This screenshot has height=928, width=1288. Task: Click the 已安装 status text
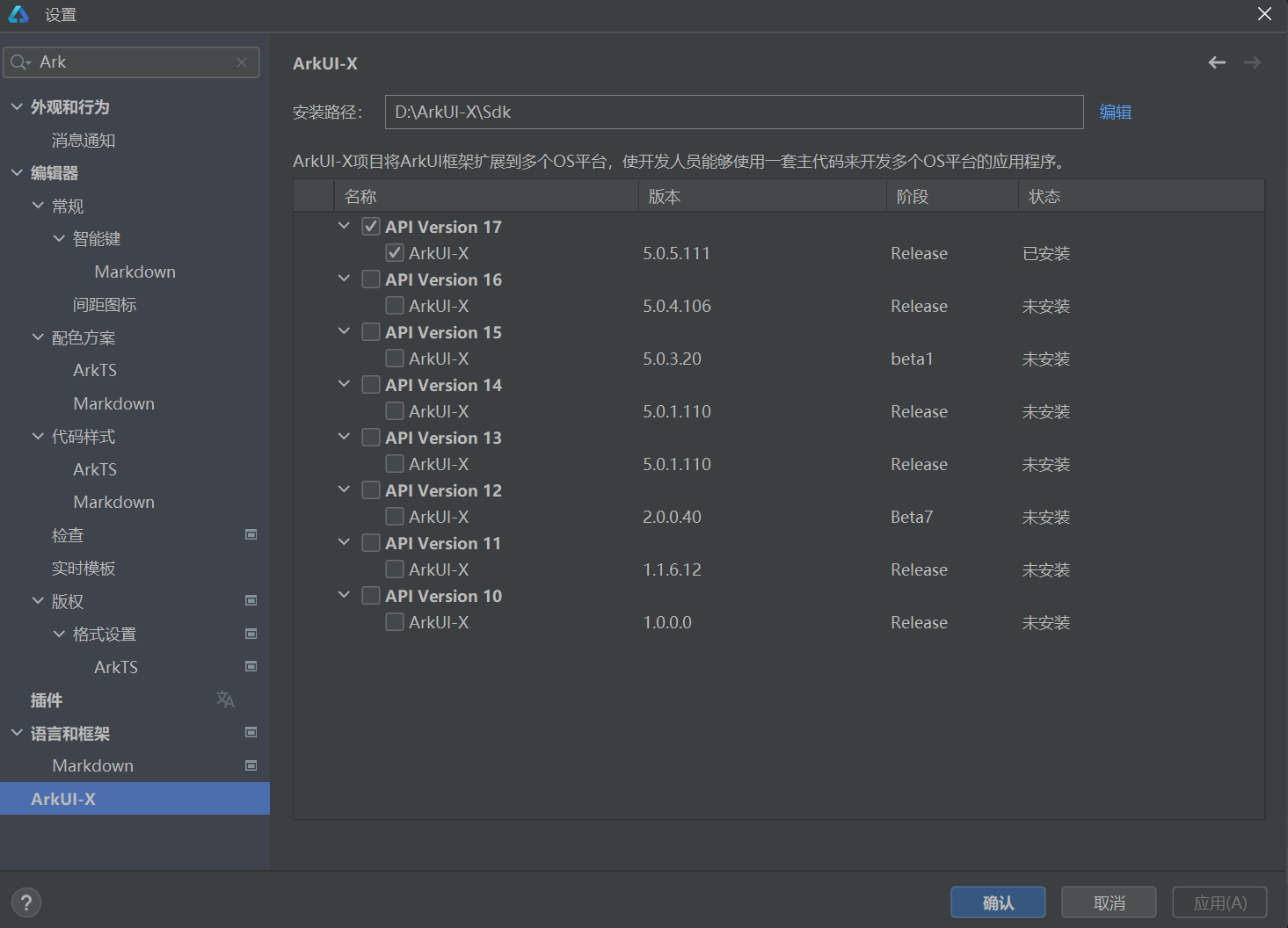1046,253
